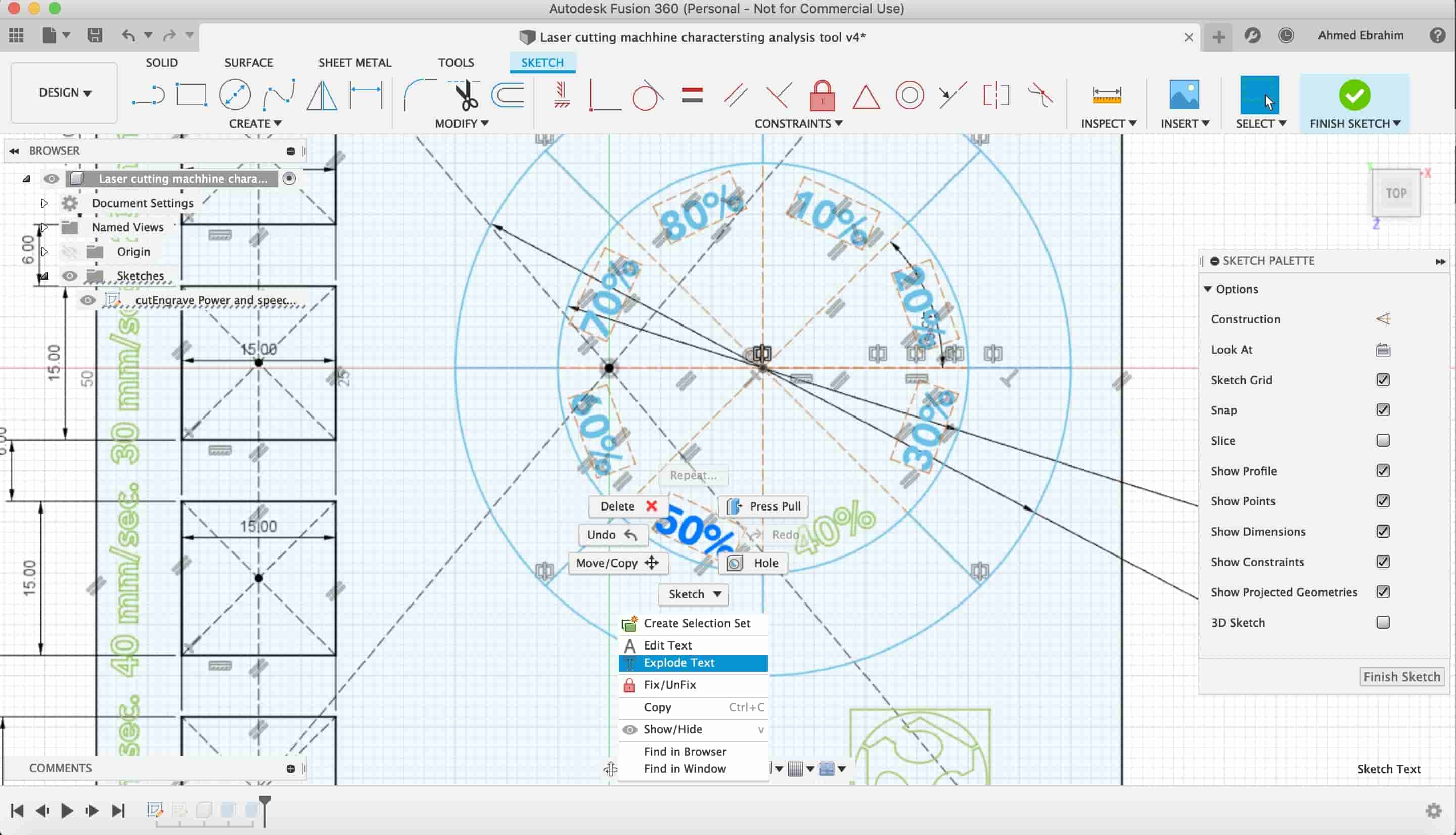This screenshot has height=835, width=1456.
Task: Click the green Finish Sketch checkmark
Action: coord(1354,95)
